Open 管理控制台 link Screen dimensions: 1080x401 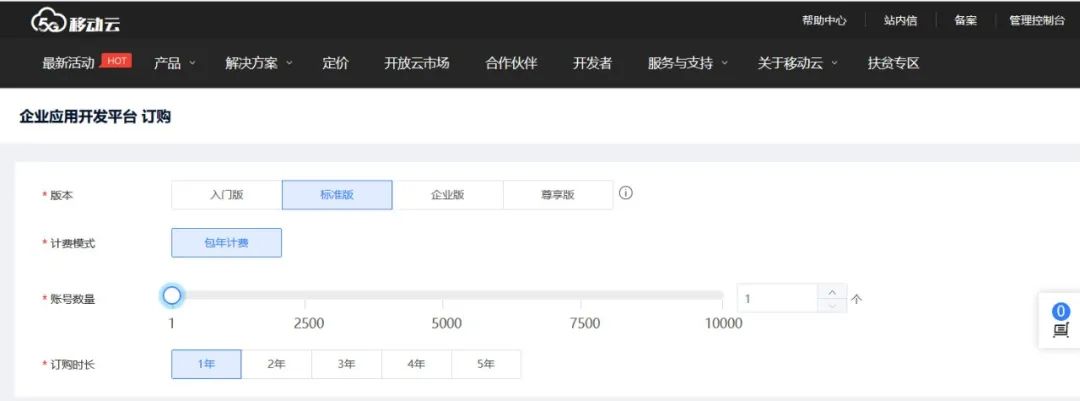pos(1037,20)
